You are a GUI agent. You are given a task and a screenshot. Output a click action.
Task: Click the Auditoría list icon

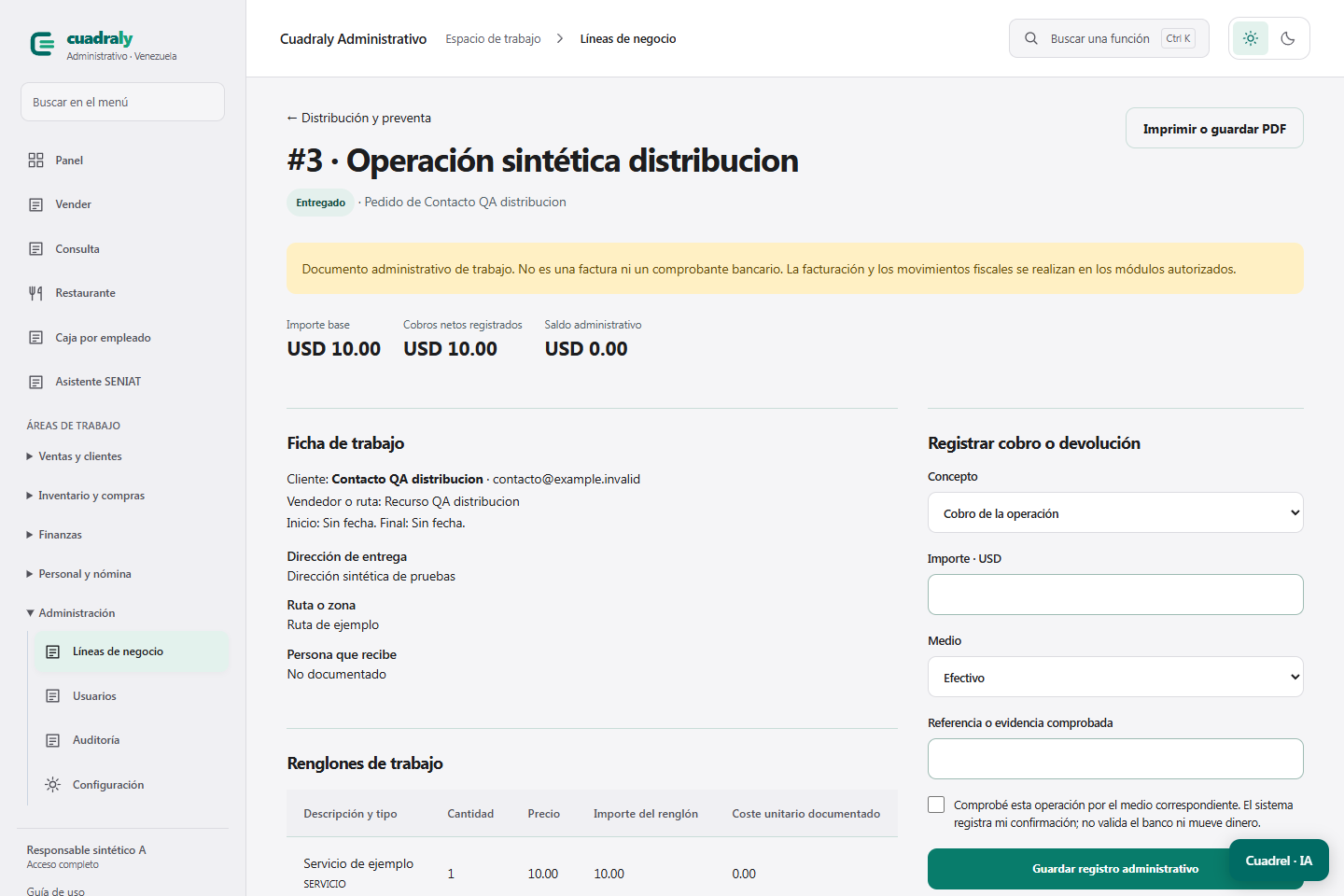point(53,740)
